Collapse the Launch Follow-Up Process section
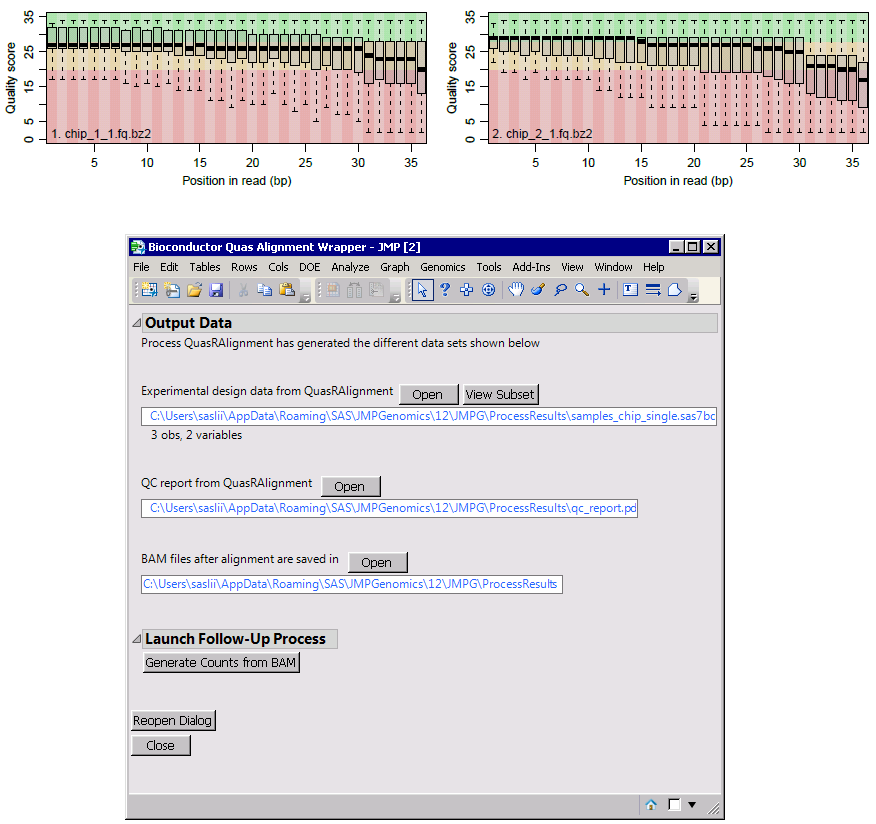The height and width of the screenshot is (824, 876). tap(135, 638)
